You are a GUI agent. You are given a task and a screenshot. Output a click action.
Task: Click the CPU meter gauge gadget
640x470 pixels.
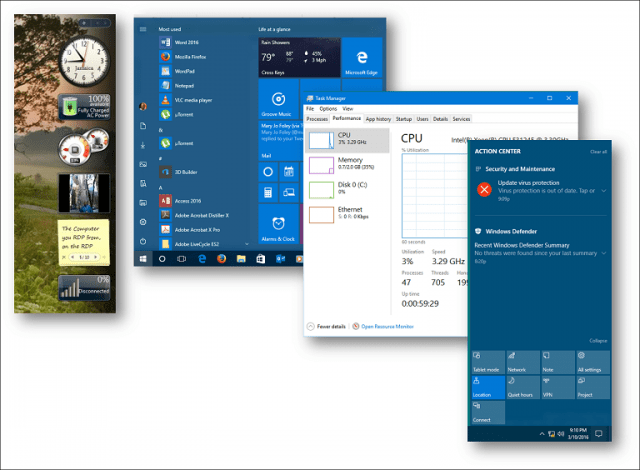click(x=74, y=149)
